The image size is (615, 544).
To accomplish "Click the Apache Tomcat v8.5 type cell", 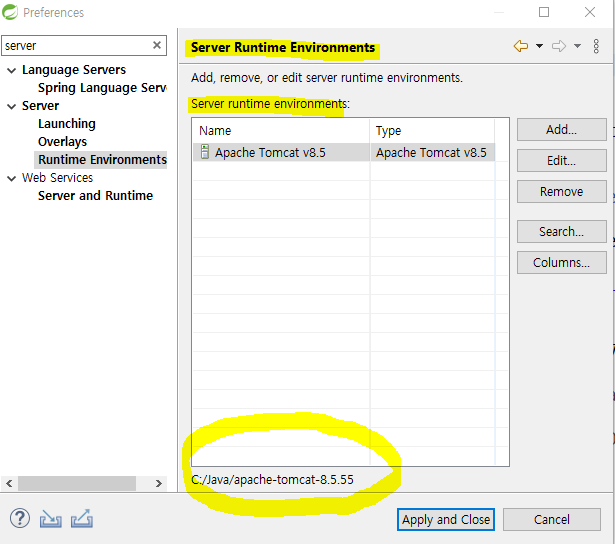I will (x=432, y=152).
